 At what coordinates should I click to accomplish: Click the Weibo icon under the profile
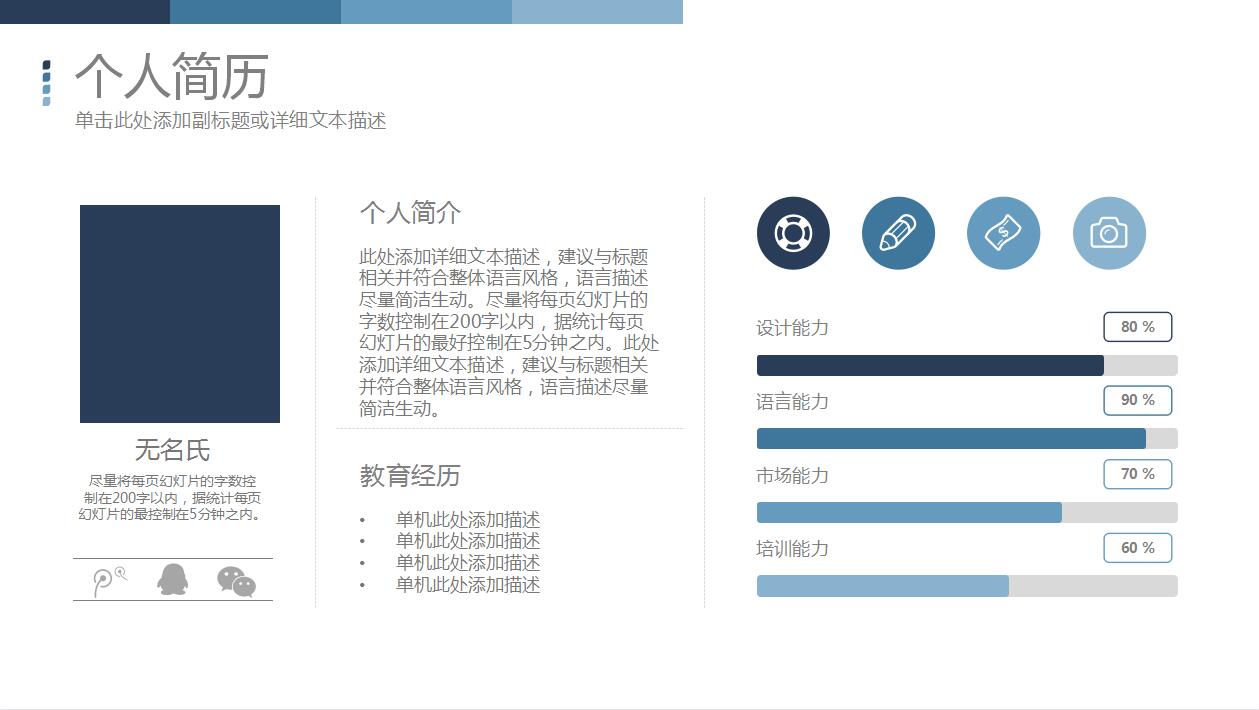tap(108, 580)
